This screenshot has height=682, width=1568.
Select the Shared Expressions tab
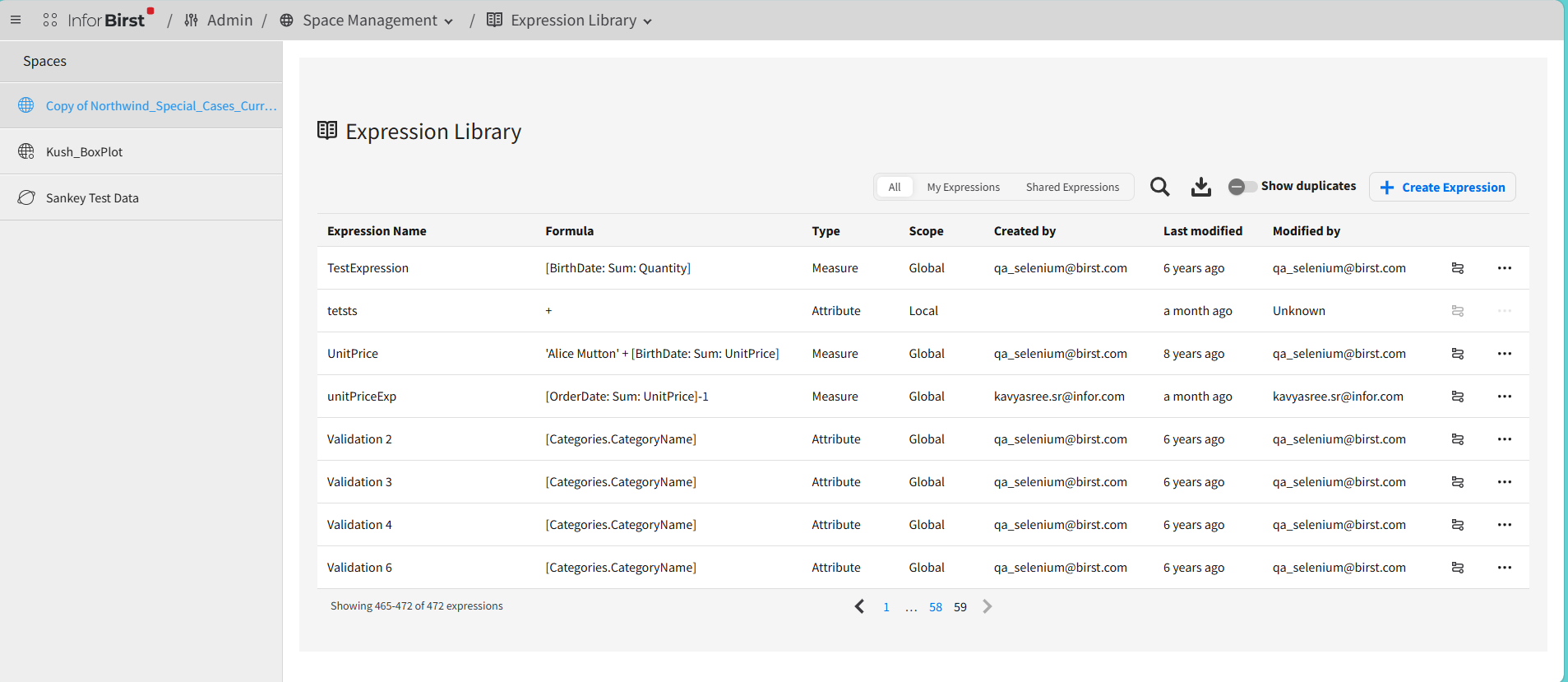pyautogui.click(x=1072, y=188)
